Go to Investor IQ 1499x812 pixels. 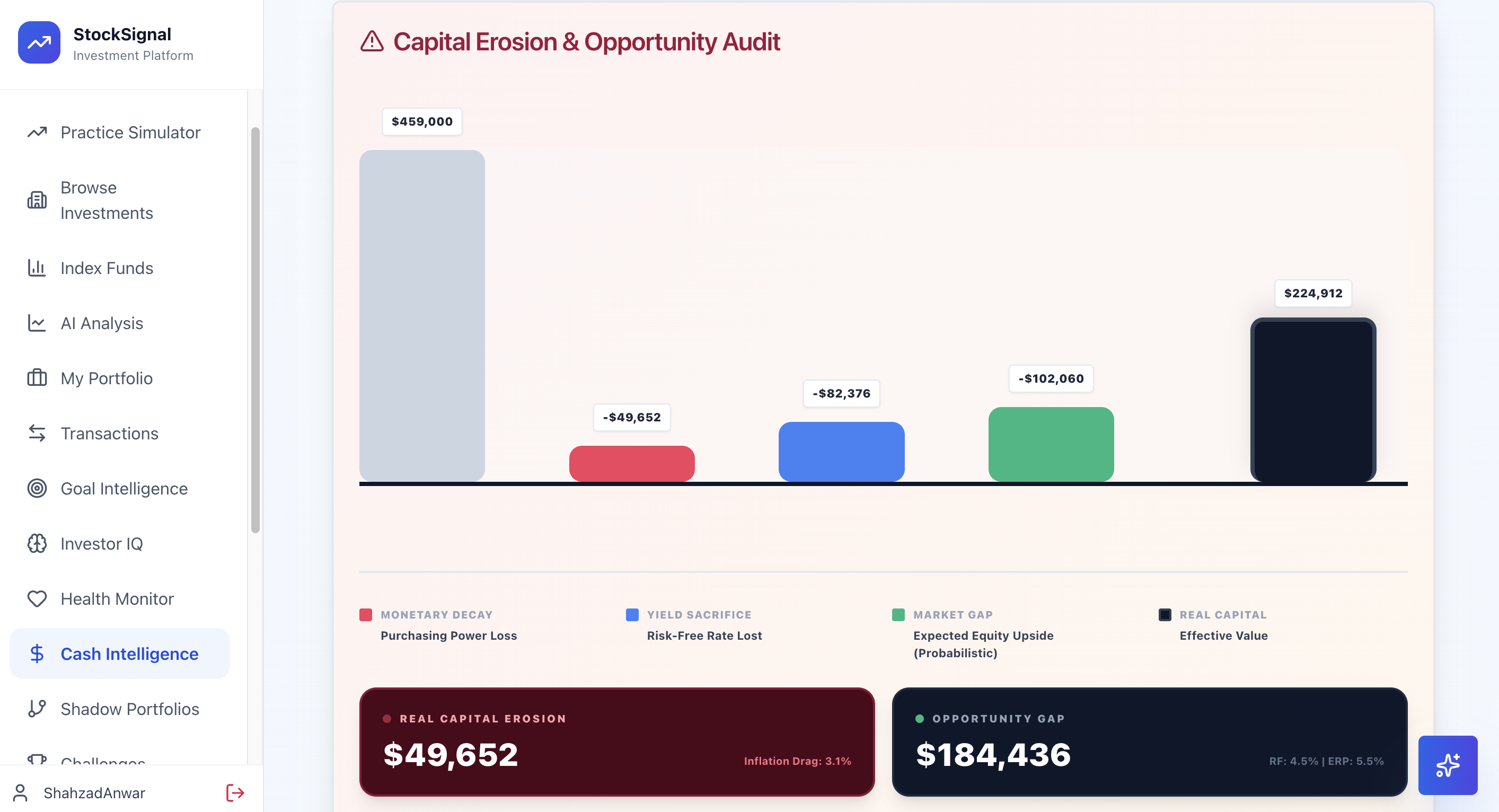coord(119,544)
